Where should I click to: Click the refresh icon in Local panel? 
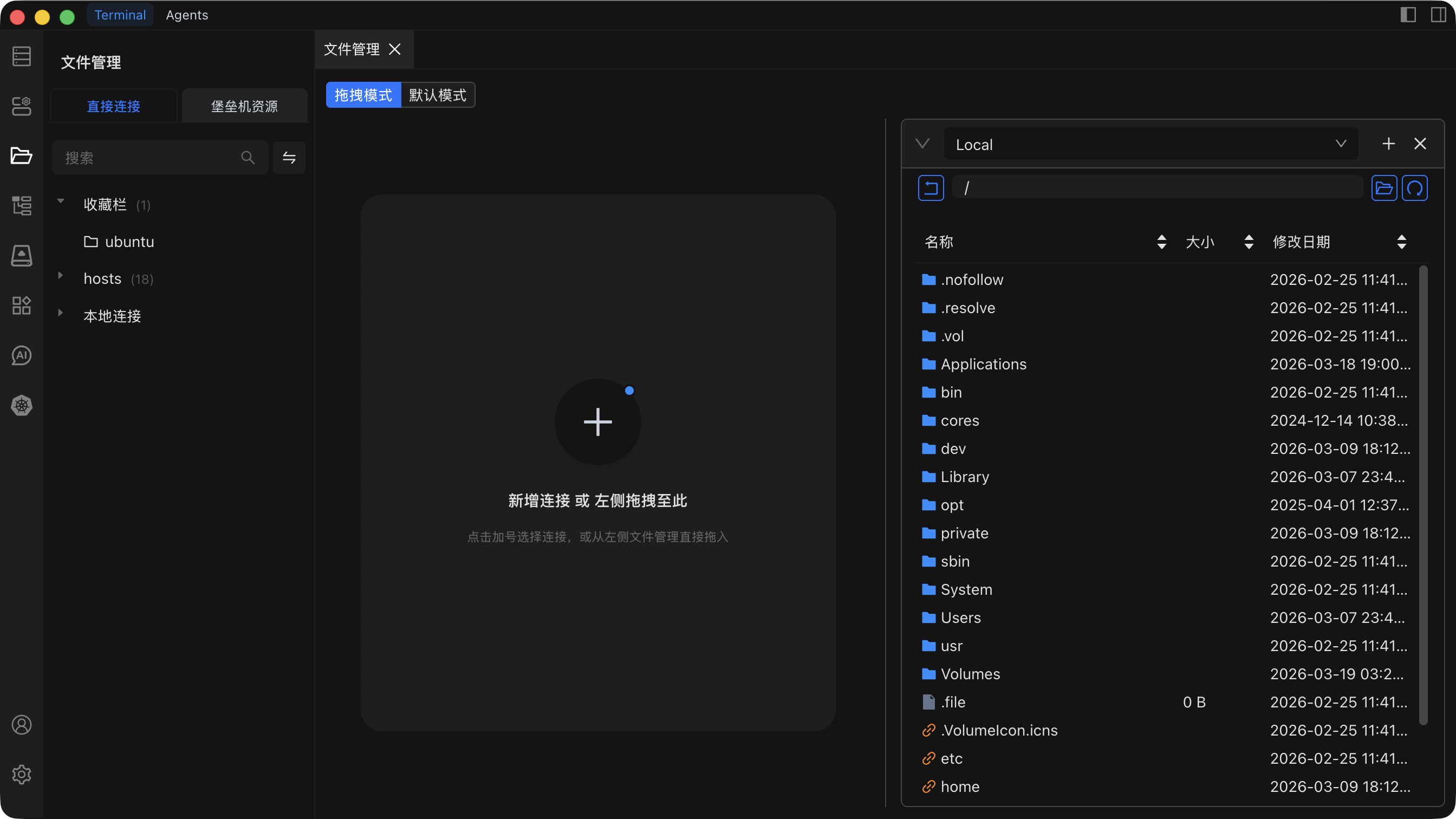coord(1414,188)
